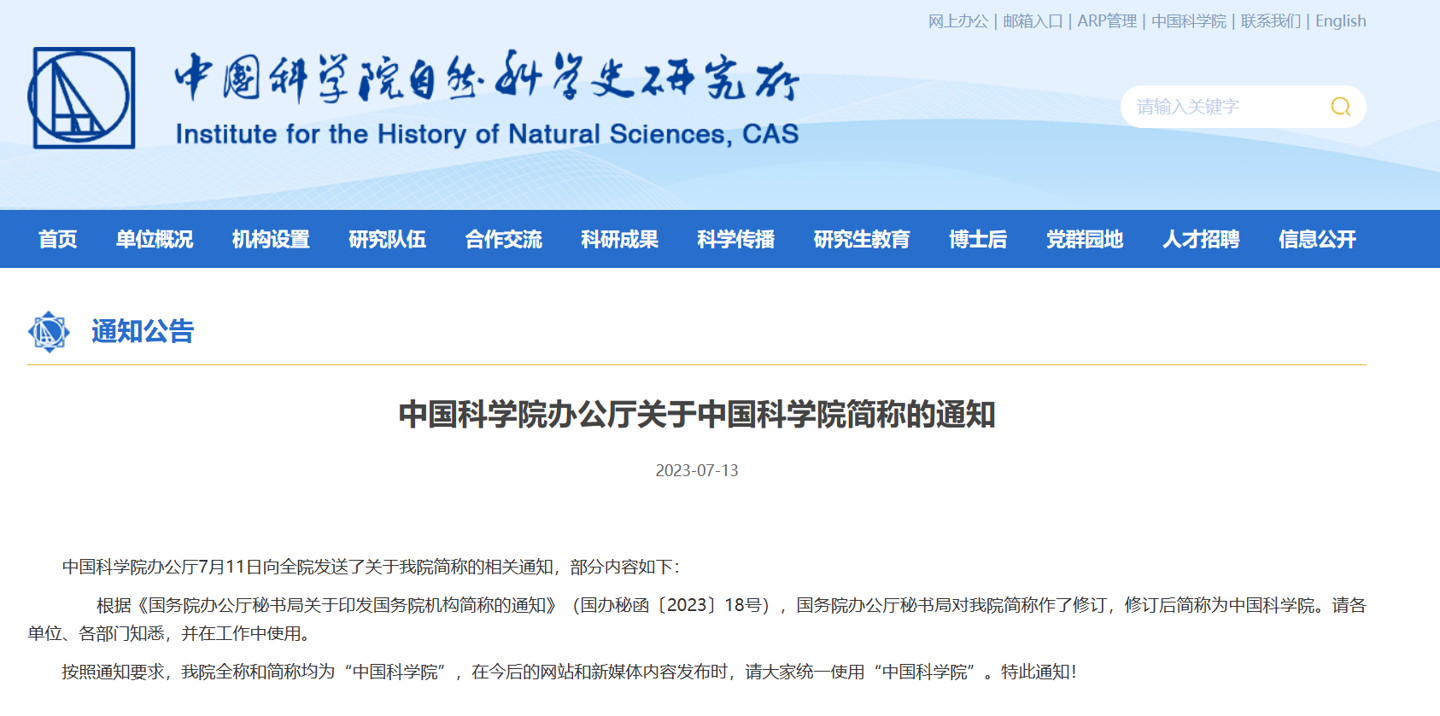Click the 通知公告 section star icon
This screenshot has height=716, width=1440.
click(x=48, y=332)
